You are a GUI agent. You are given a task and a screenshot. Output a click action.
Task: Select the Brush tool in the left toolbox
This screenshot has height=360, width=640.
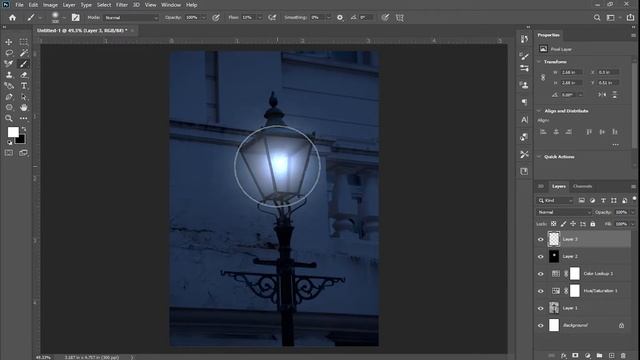pyautogui.click(x=24, y=64)
